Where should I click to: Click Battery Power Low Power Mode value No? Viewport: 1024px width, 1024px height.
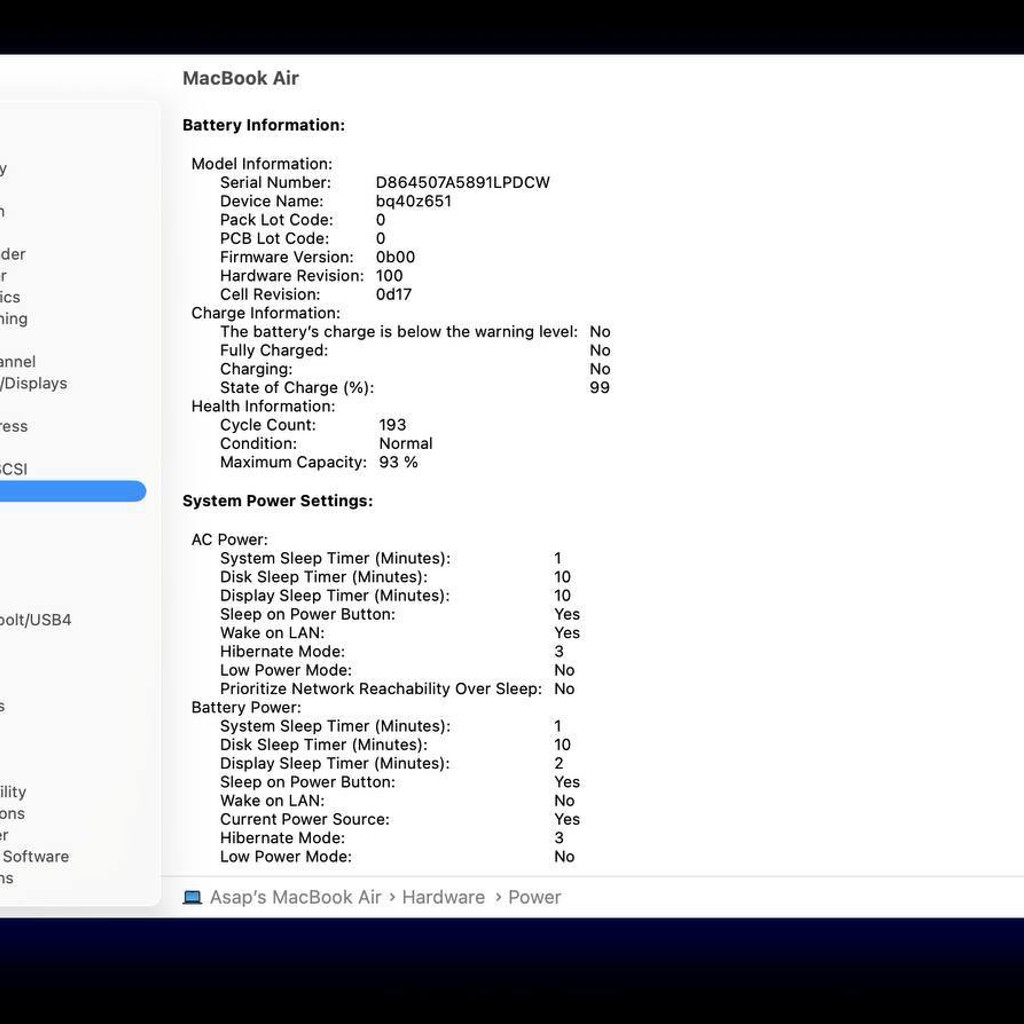coord(564,857)
